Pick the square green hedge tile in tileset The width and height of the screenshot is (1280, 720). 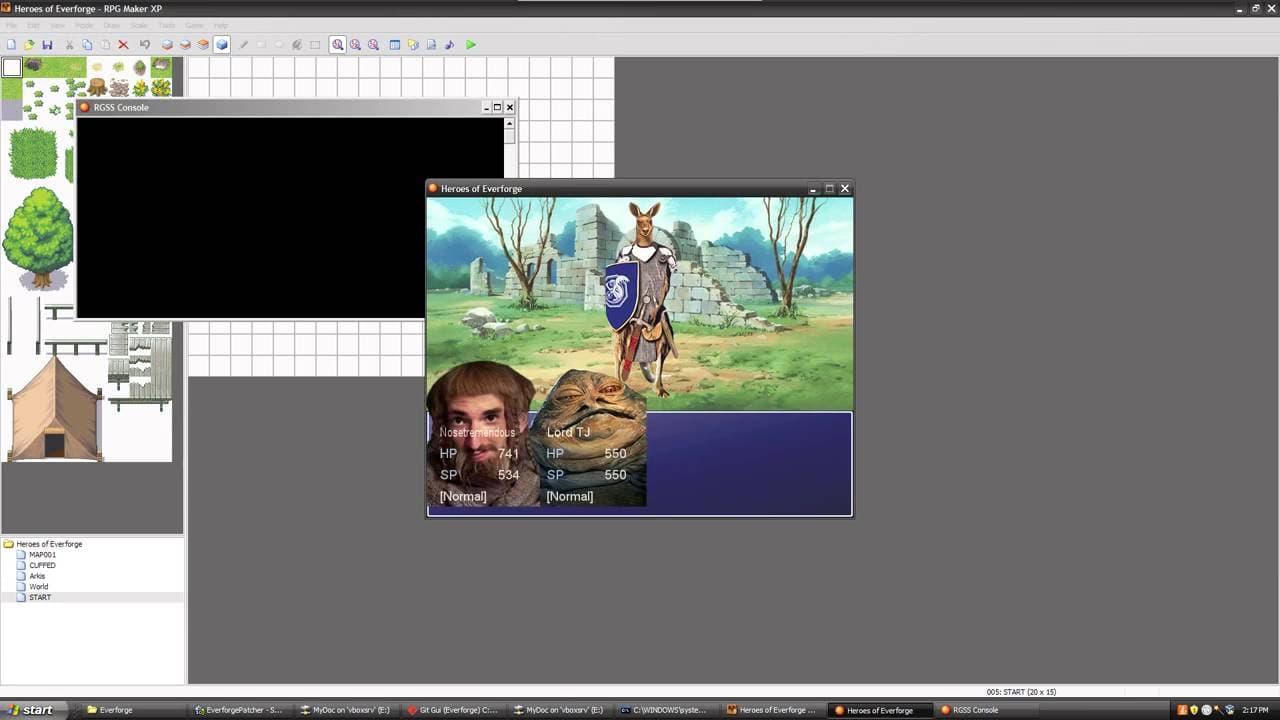coord(33,153)
